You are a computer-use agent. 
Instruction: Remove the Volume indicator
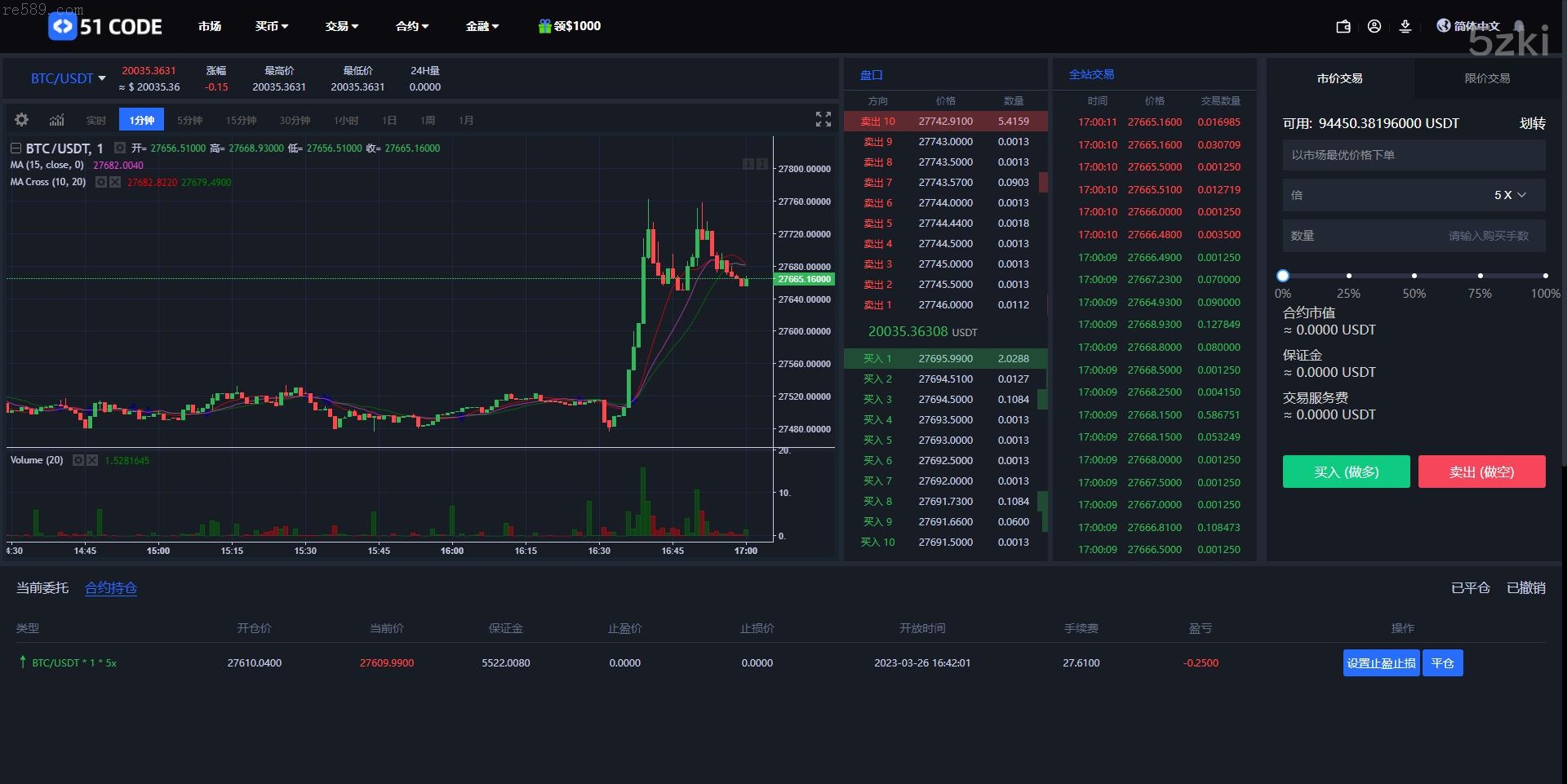[92, 460]
